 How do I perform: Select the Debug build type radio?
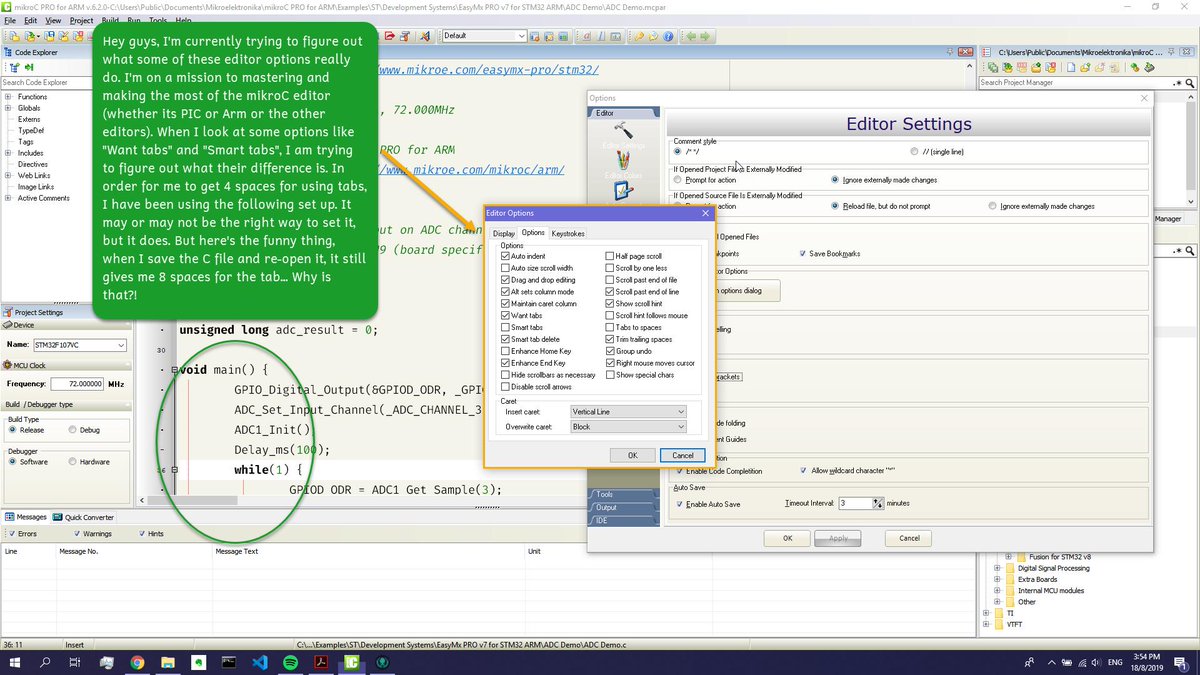pyautogui.click(x=72, y=430)
